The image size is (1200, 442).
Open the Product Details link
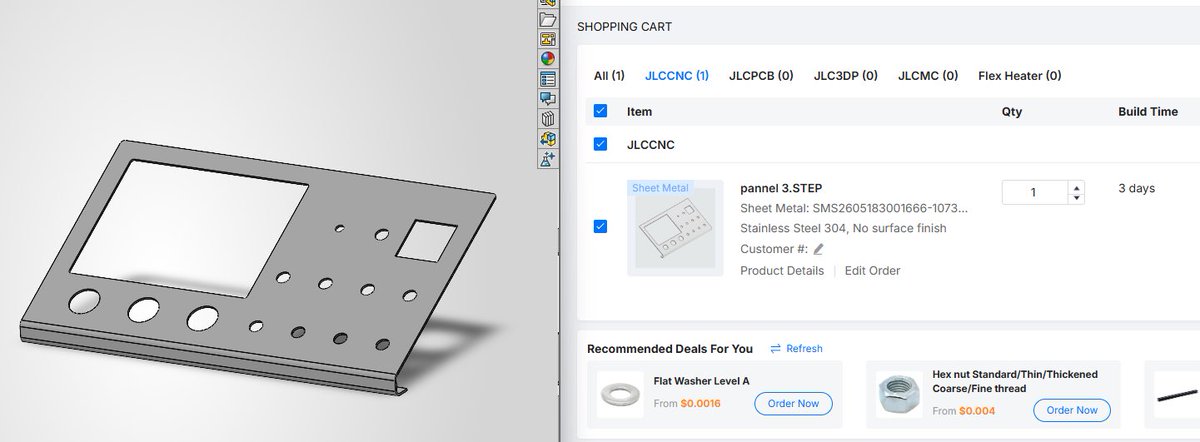coord(782,271)
